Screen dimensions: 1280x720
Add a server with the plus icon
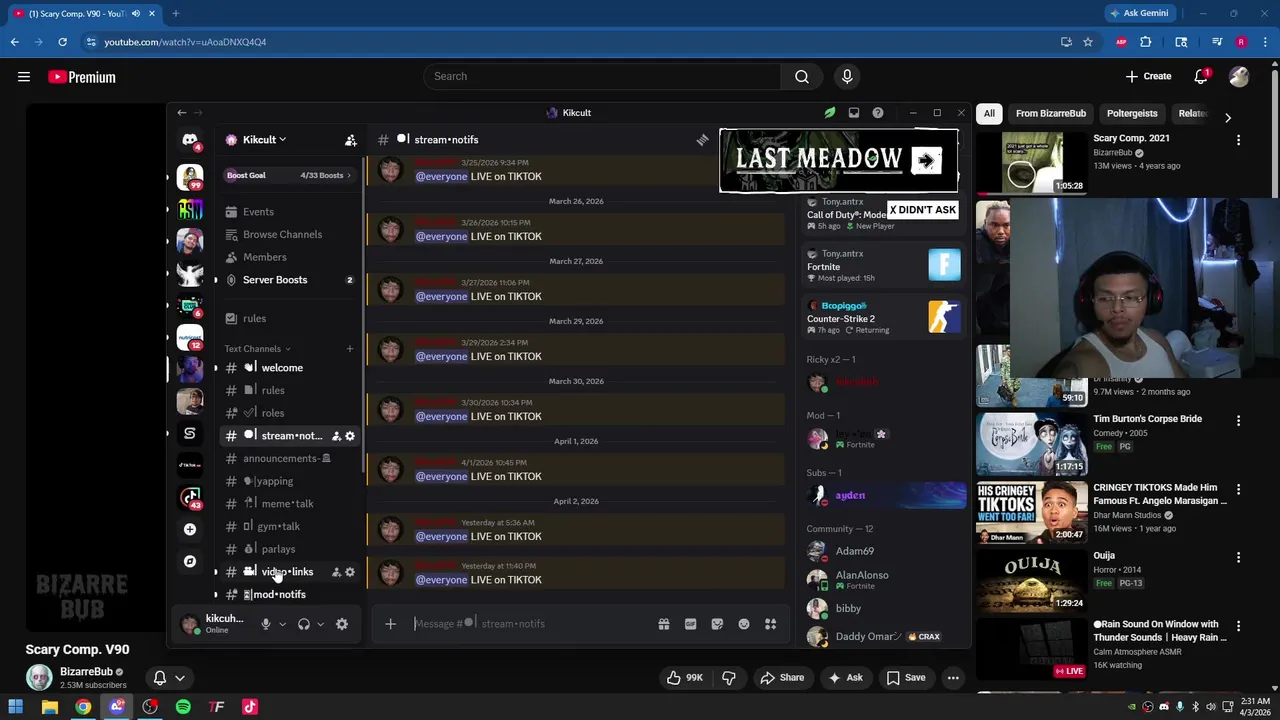(190, 529)
